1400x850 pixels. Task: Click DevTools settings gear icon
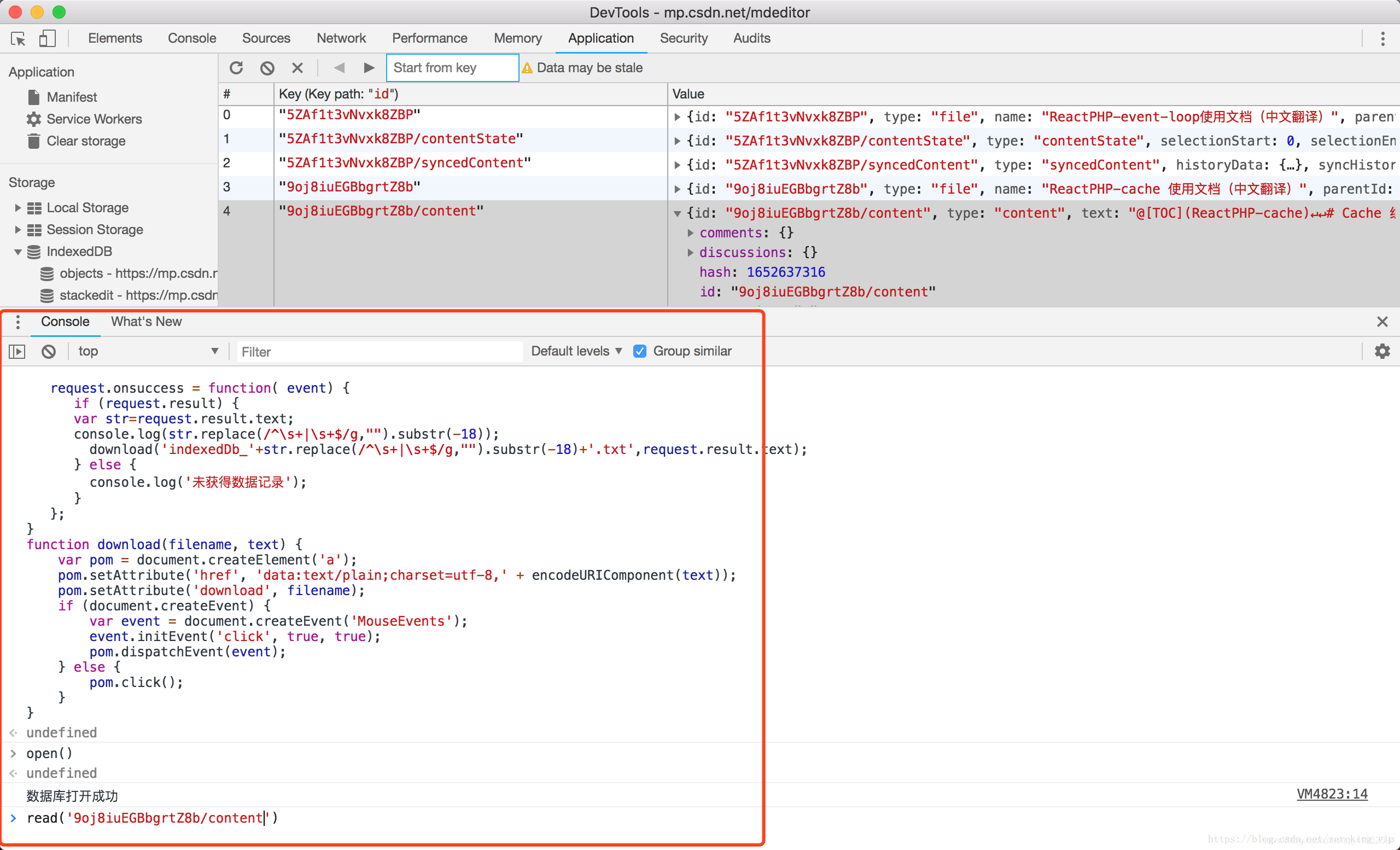click(x=1383, y=351)
